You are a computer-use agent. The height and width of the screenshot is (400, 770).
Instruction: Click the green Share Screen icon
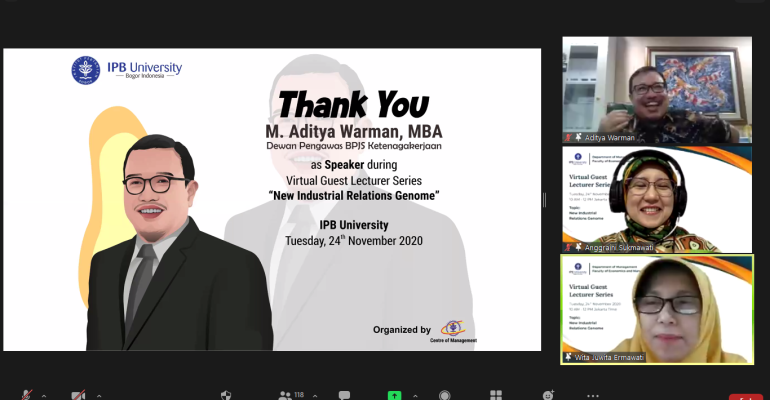(394, 395)
